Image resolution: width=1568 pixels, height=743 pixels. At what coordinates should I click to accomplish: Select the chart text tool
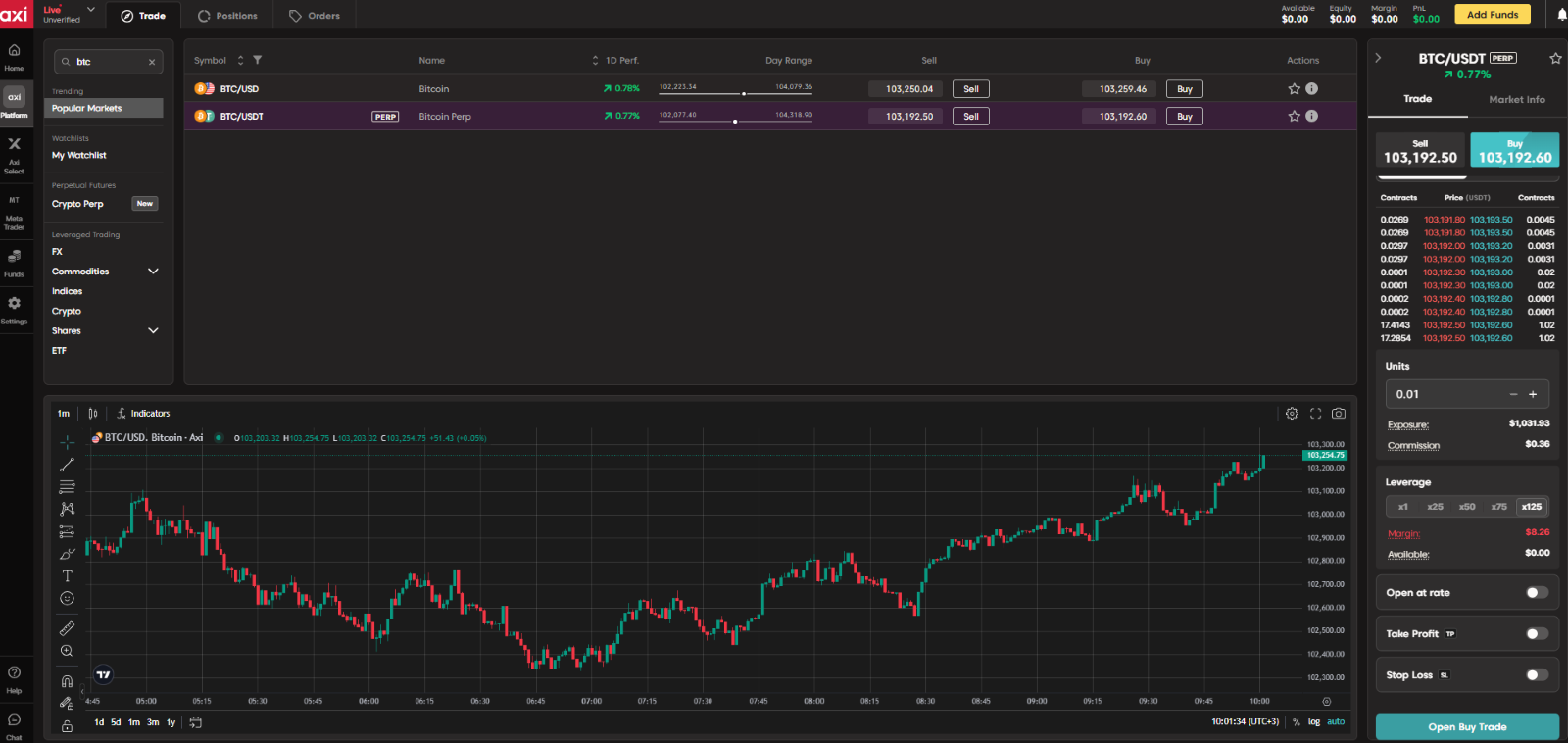[x=67, y=576]
